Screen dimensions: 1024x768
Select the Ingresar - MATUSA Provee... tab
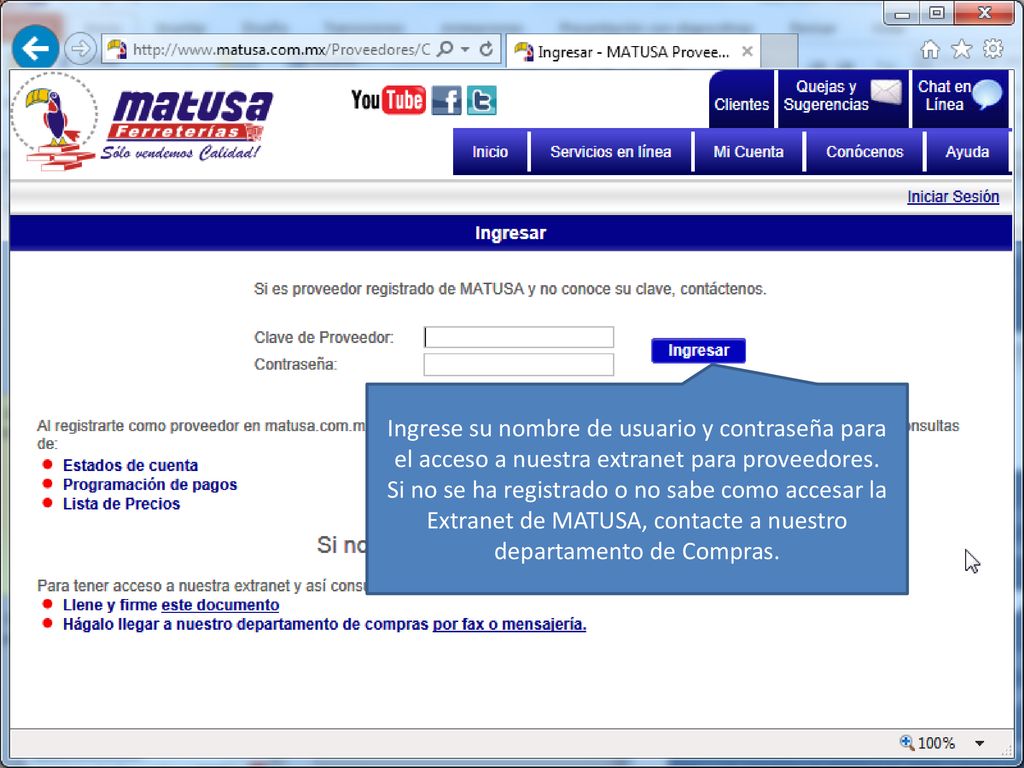coord(633,52)
